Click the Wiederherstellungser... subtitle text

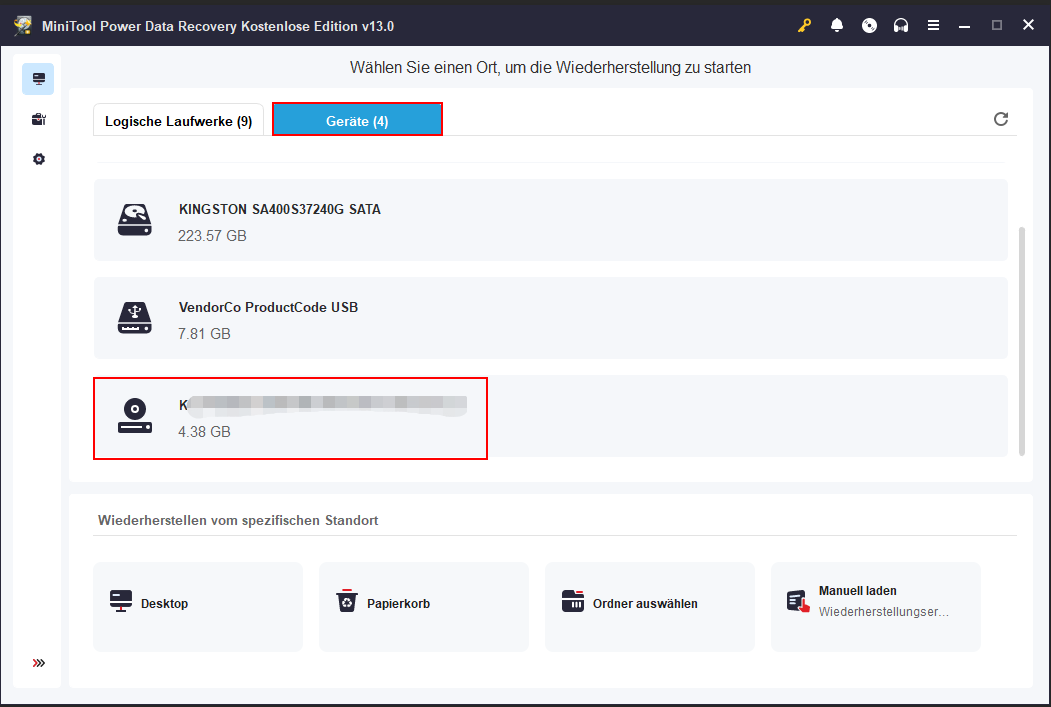coord(883,612)
